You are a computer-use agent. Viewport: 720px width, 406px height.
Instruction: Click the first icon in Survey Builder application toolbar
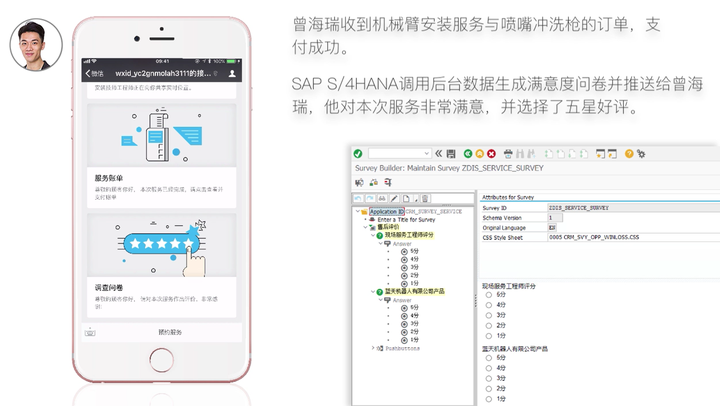(x=360, y=182)
